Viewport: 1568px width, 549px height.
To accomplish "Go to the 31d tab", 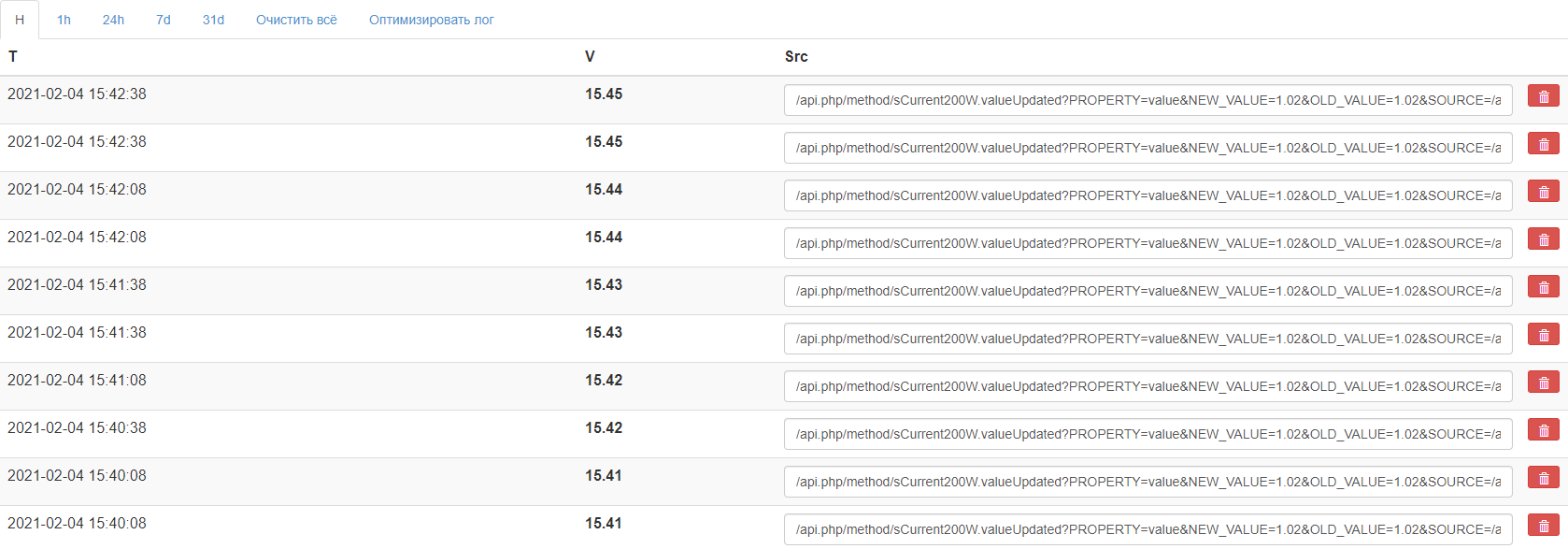I will (213, 20).
